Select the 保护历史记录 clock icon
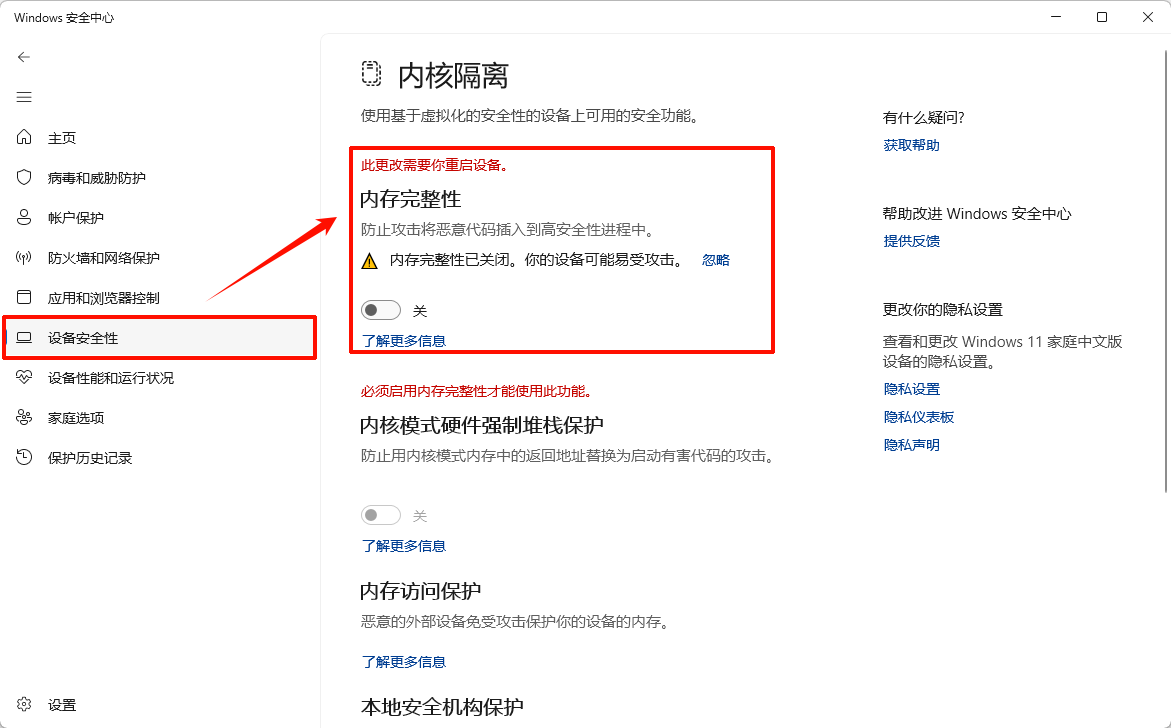The width and height of the screenshot is (1171, 728). coord(22,457)
